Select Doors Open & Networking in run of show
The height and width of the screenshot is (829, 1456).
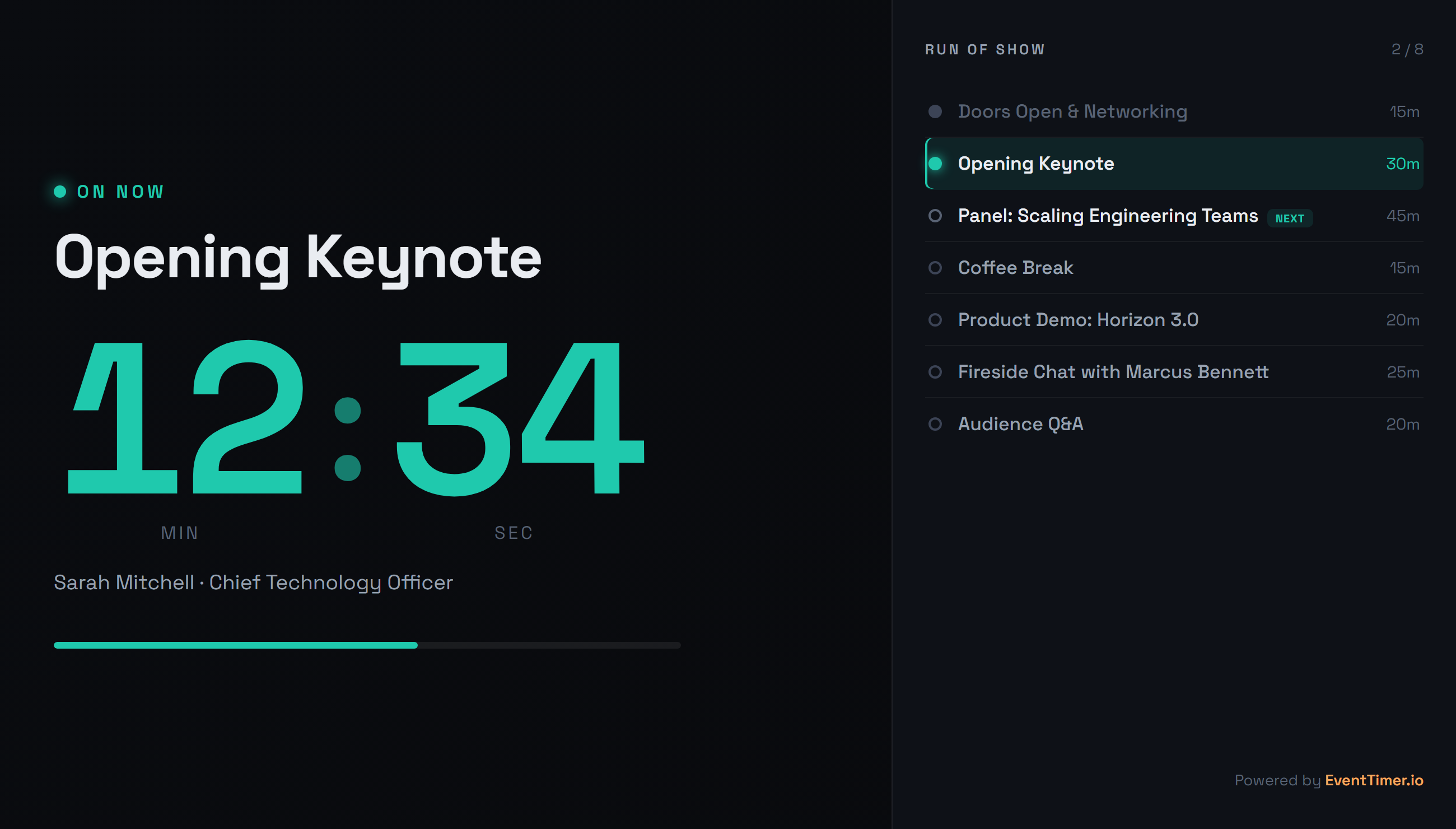coord(1174,111)
